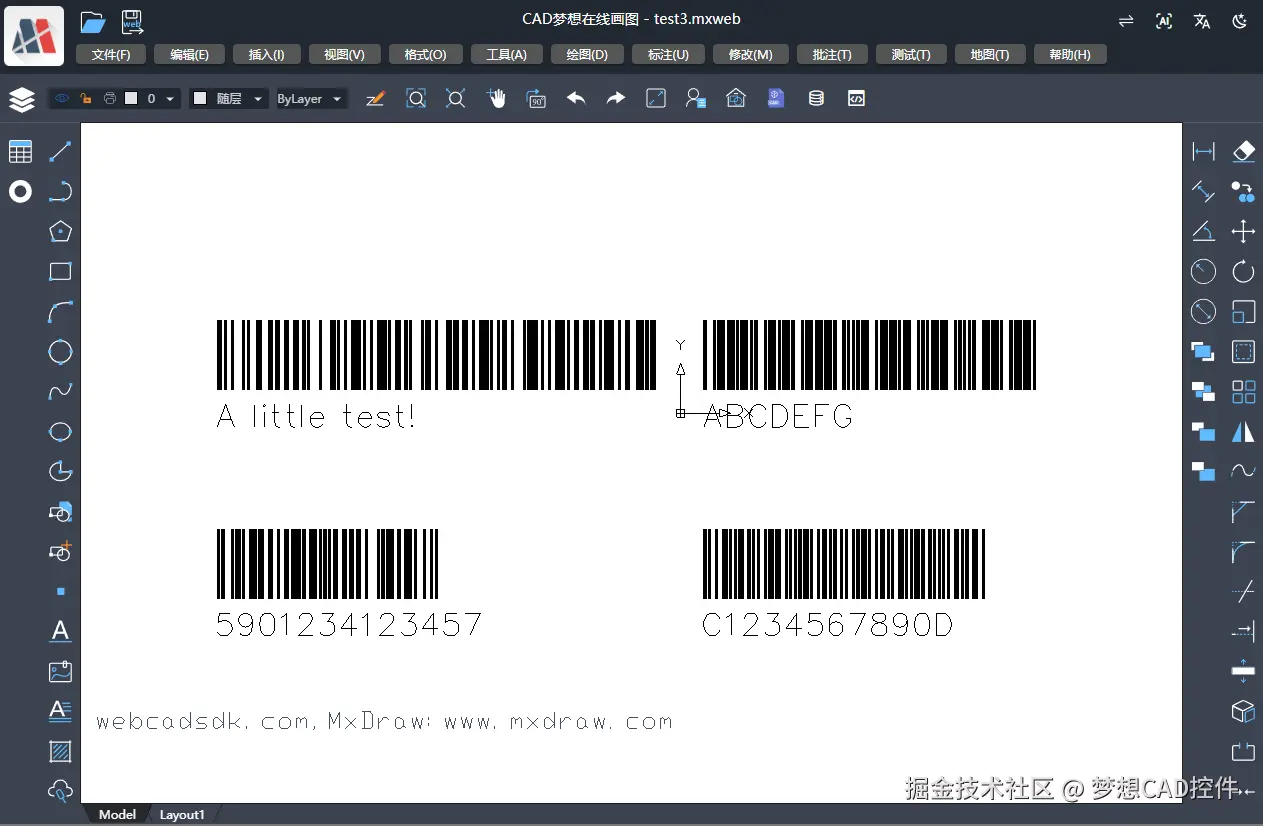
Task: Click the language translate icon
Action: tap(1202, 21)
